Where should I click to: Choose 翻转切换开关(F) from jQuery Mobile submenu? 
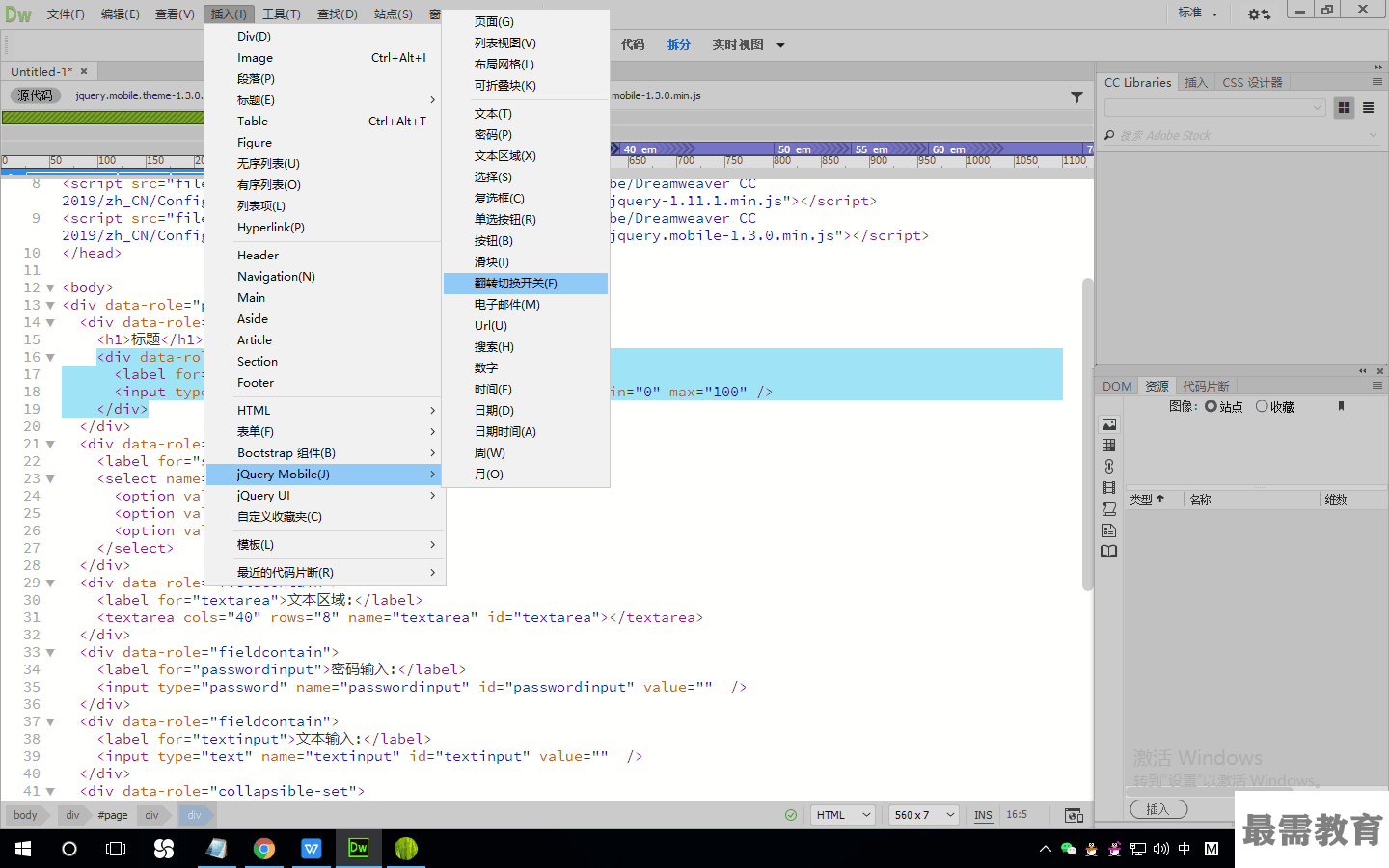526,283
